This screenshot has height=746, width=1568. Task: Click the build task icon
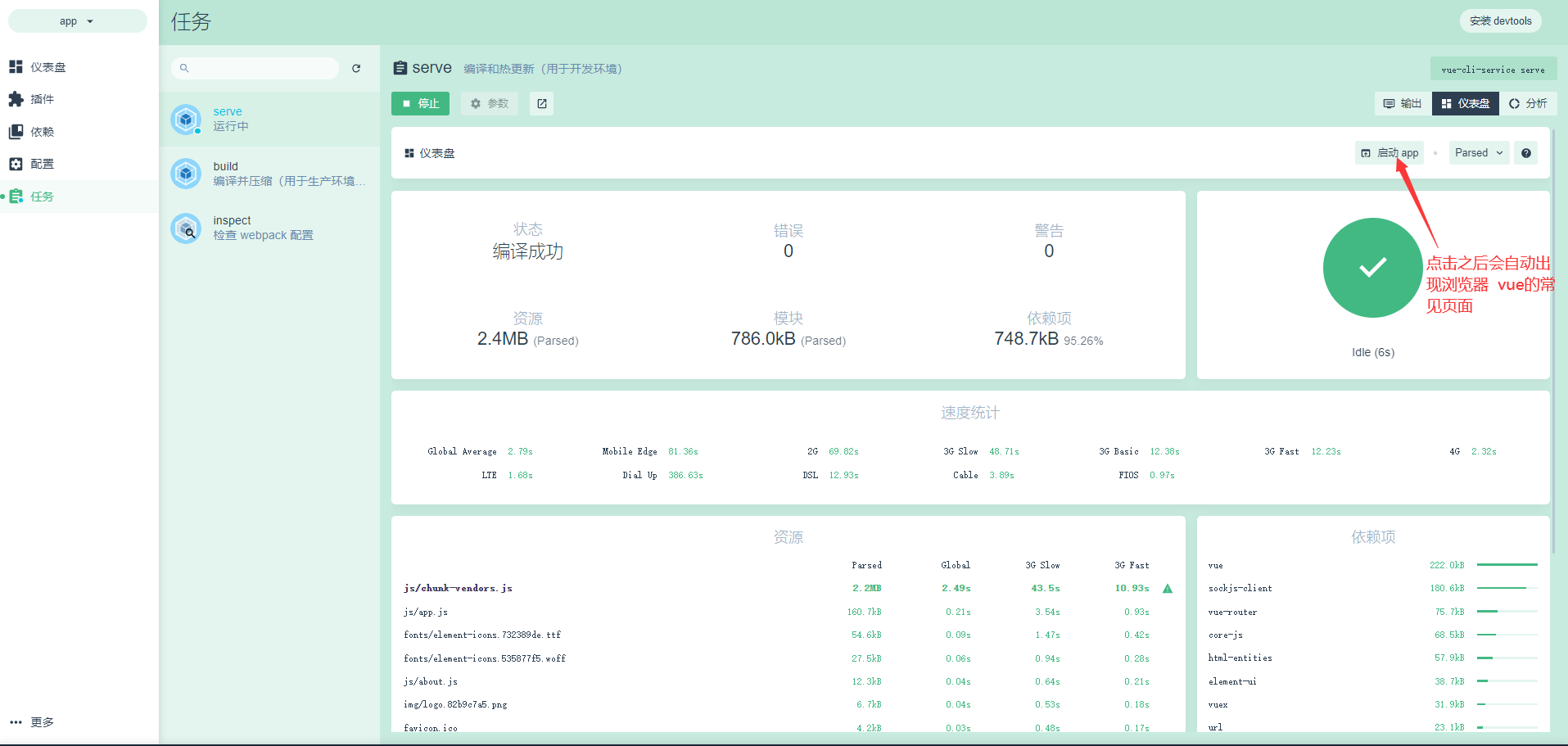pyautogui.click(x=186, y=174)
